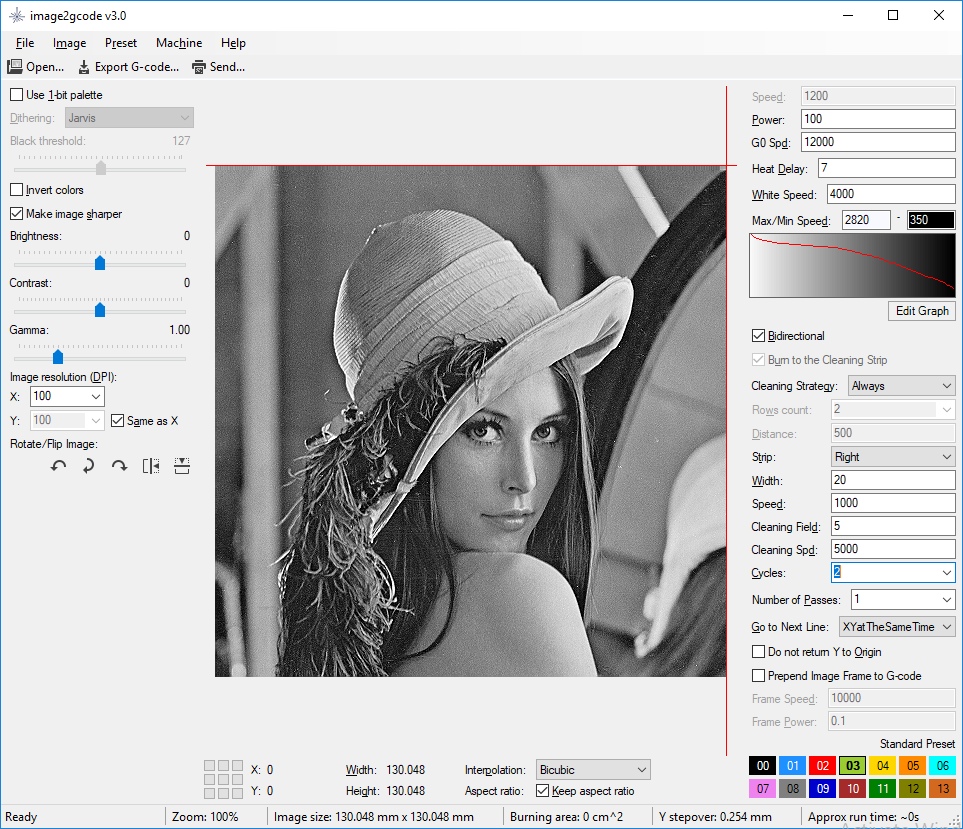Screen dimensions: 963x829
Task: Expand the Interpolation combo box
Action: click(593, 770)
